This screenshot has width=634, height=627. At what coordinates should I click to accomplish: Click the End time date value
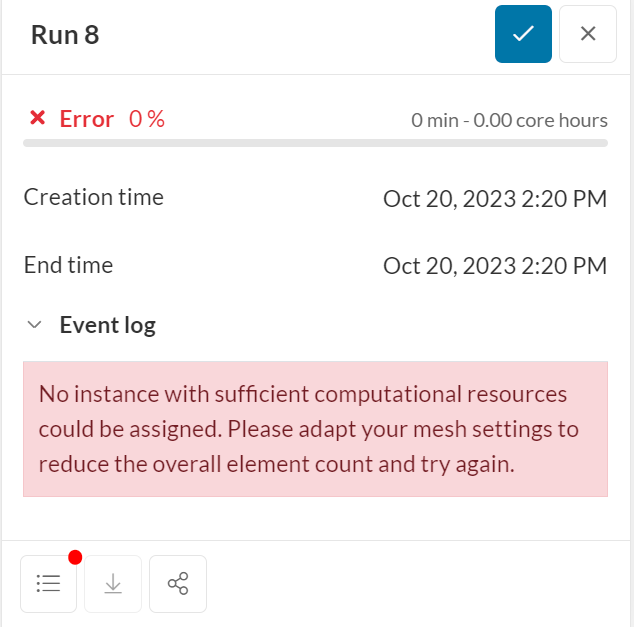(495, 266)
